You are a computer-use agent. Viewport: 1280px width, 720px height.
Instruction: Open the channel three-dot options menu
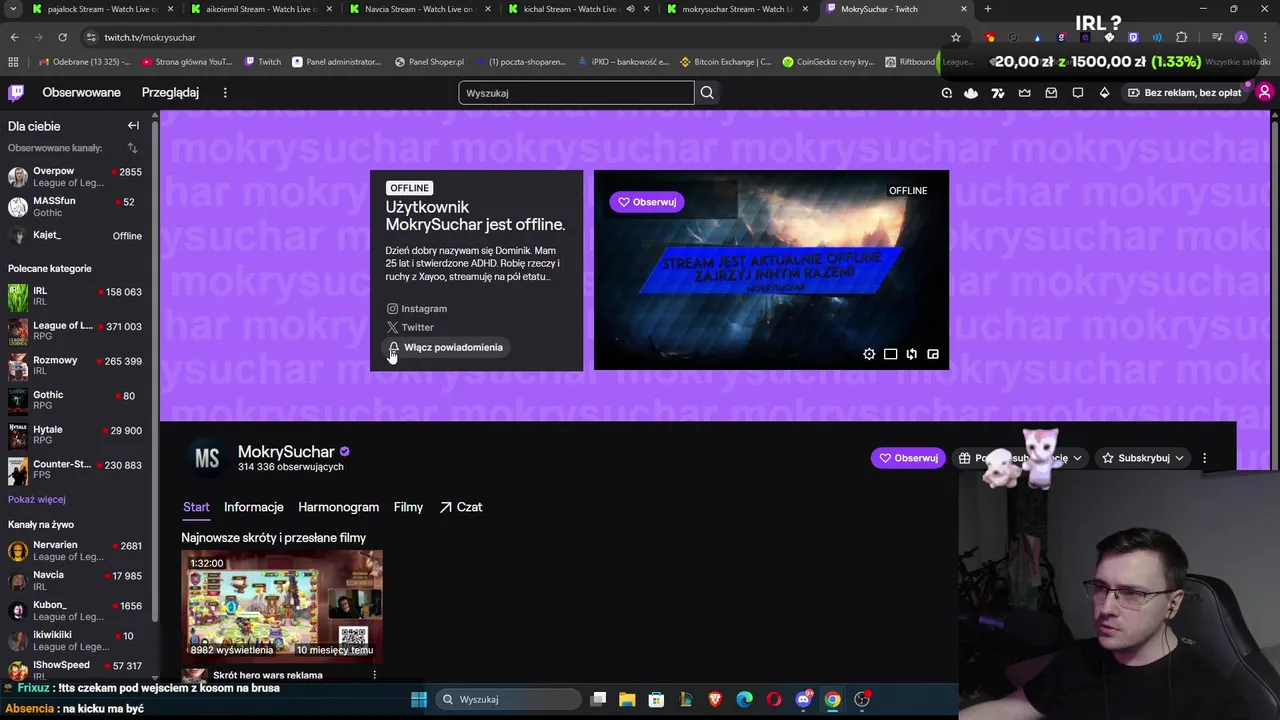pyautogui.click(x=1204, y=458)
